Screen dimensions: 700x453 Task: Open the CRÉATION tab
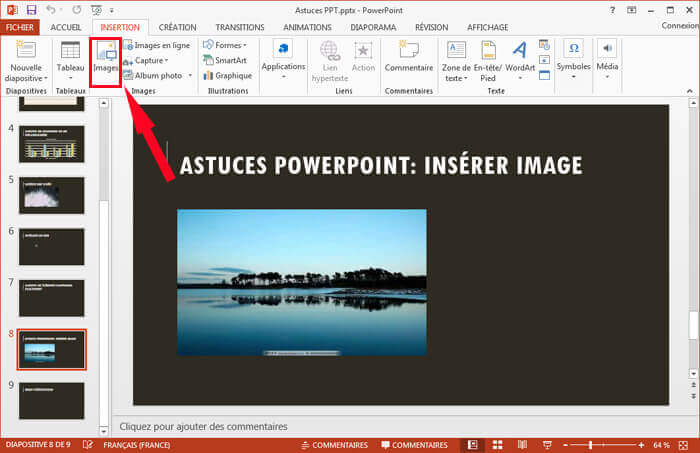[177, 27]
